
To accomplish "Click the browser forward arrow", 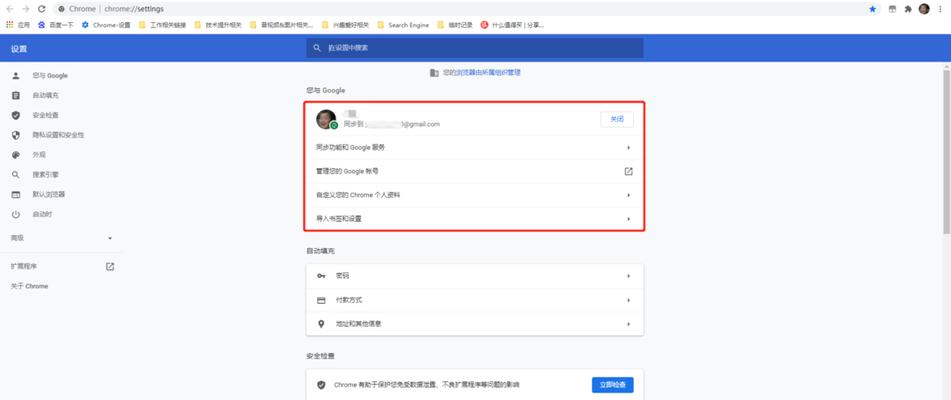I will pyautogui.click(x=25, y=9).
